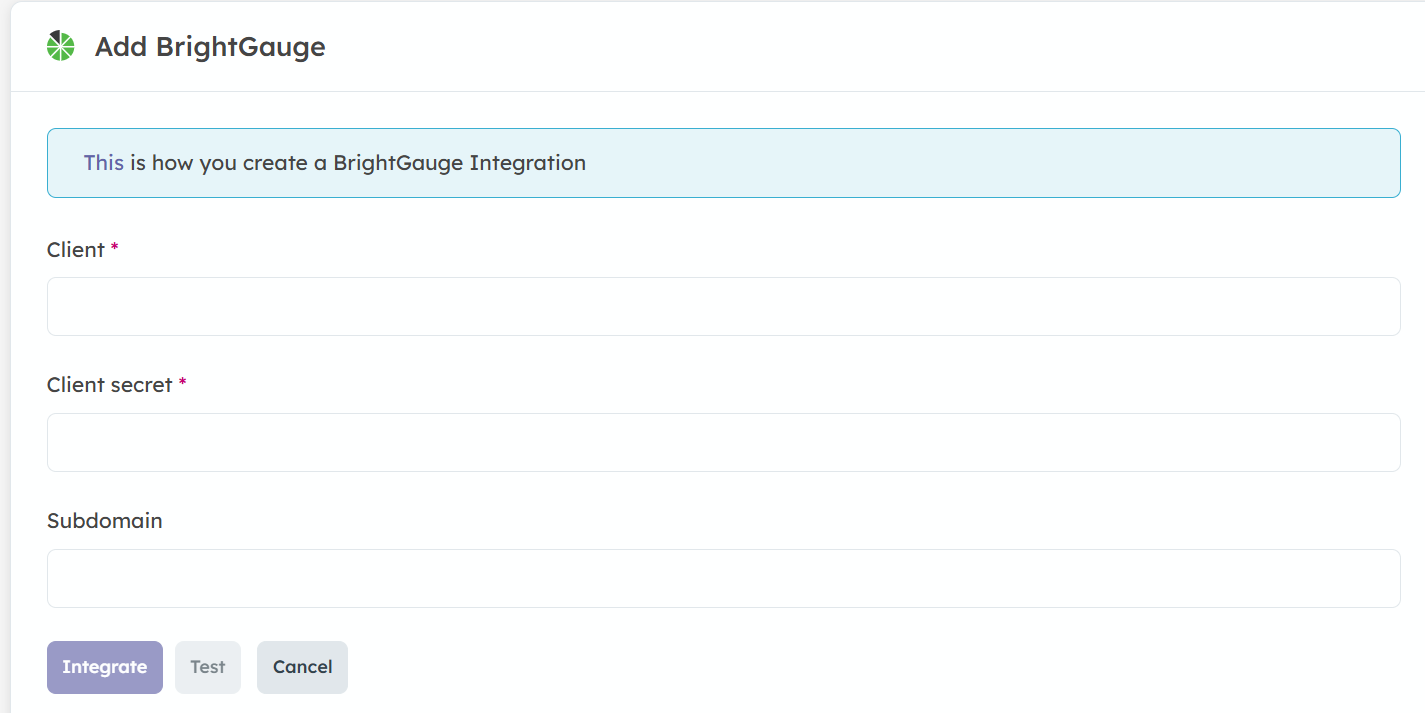The height and width of the screenshot is (713, 1425).
Task: Focus the Client secret input field
Action: point(723,442)
